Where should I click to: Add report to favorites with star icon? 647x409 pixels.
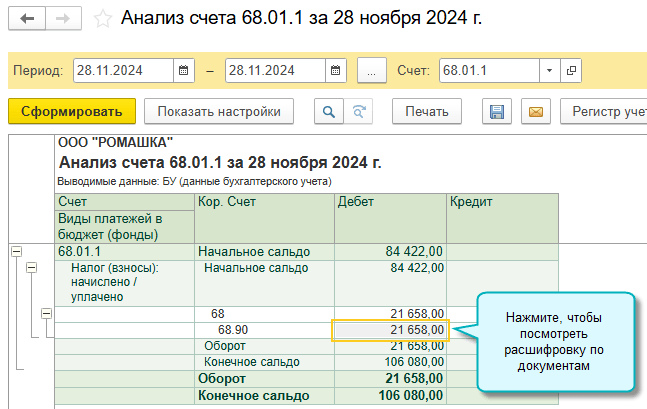click(102, 19)
